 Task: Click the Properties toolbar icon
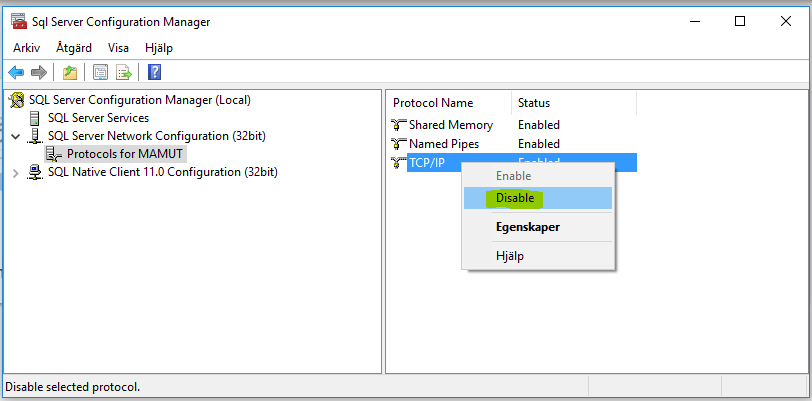click(x=100, y=72)
